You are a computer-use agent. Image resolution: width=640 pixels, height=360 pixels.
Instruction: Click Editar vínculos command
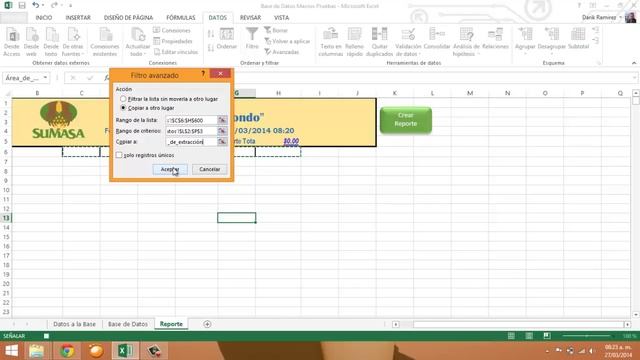176,52
